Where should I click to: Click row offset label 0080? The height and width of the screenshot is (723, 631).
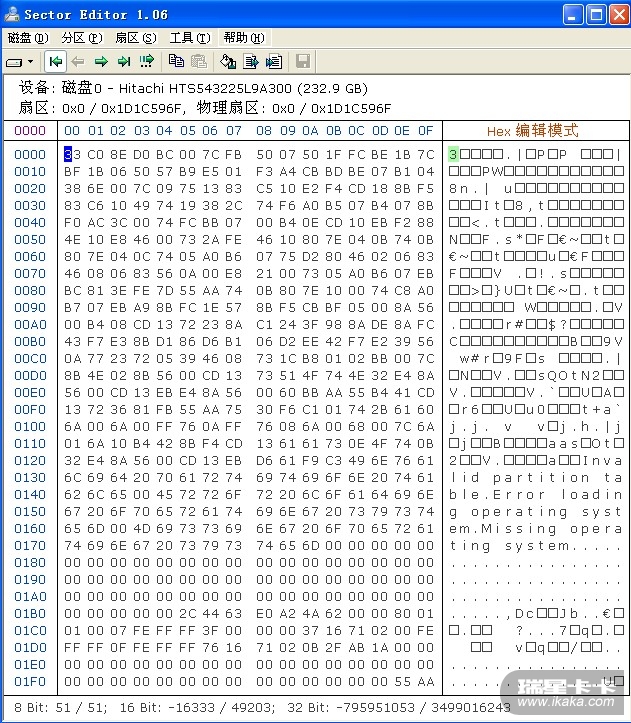(30, 290)
